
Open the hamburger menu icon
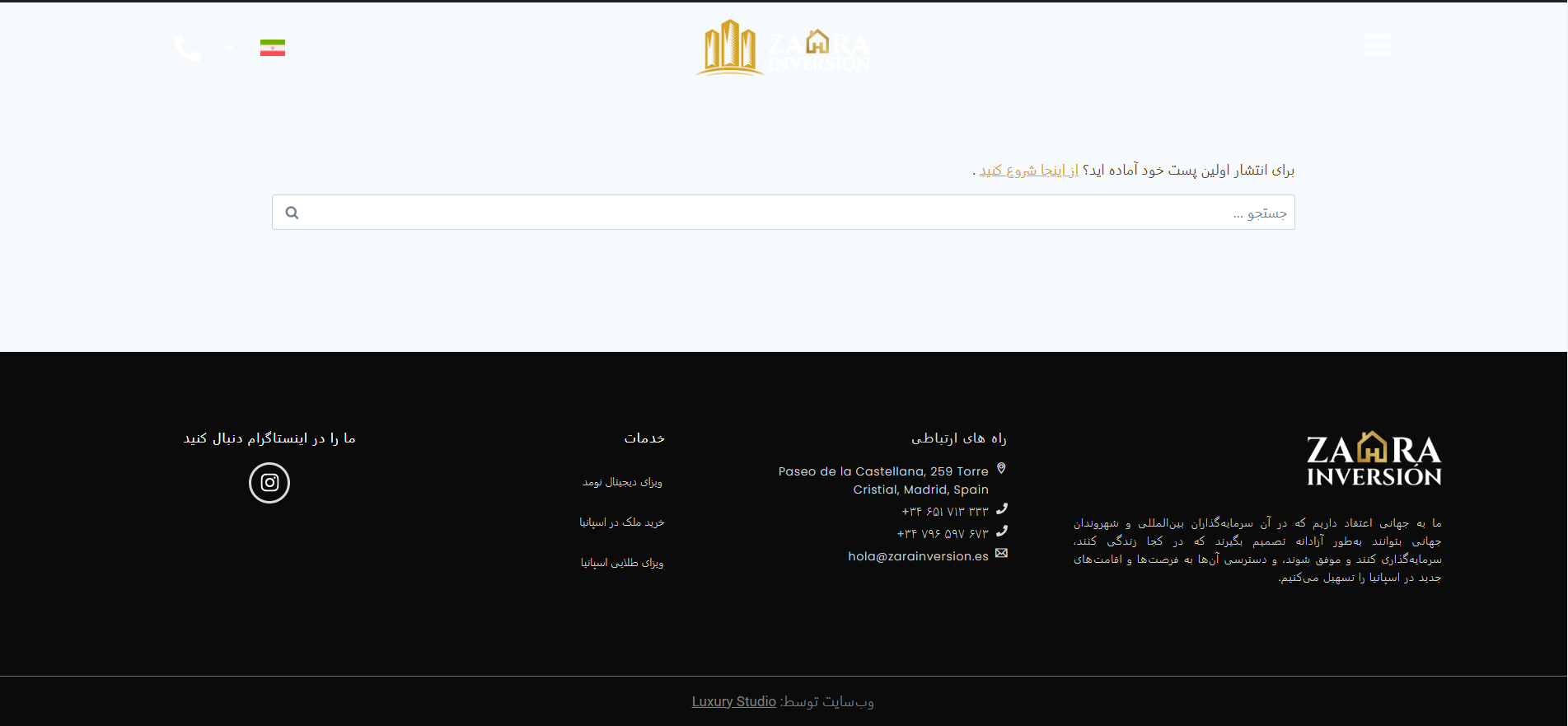[x=1378, y=45]
